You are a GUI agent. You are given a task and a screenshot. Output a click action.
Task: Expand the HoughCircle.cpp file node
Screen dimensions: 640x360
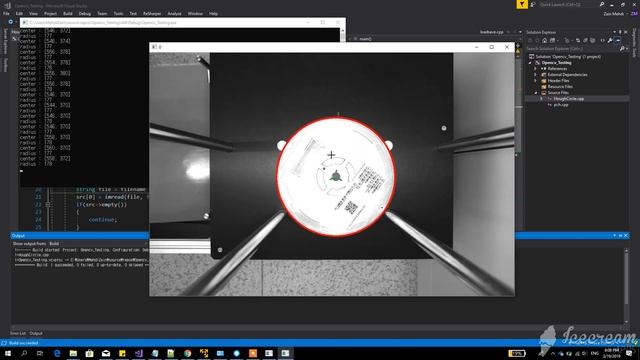pos(542,99)
